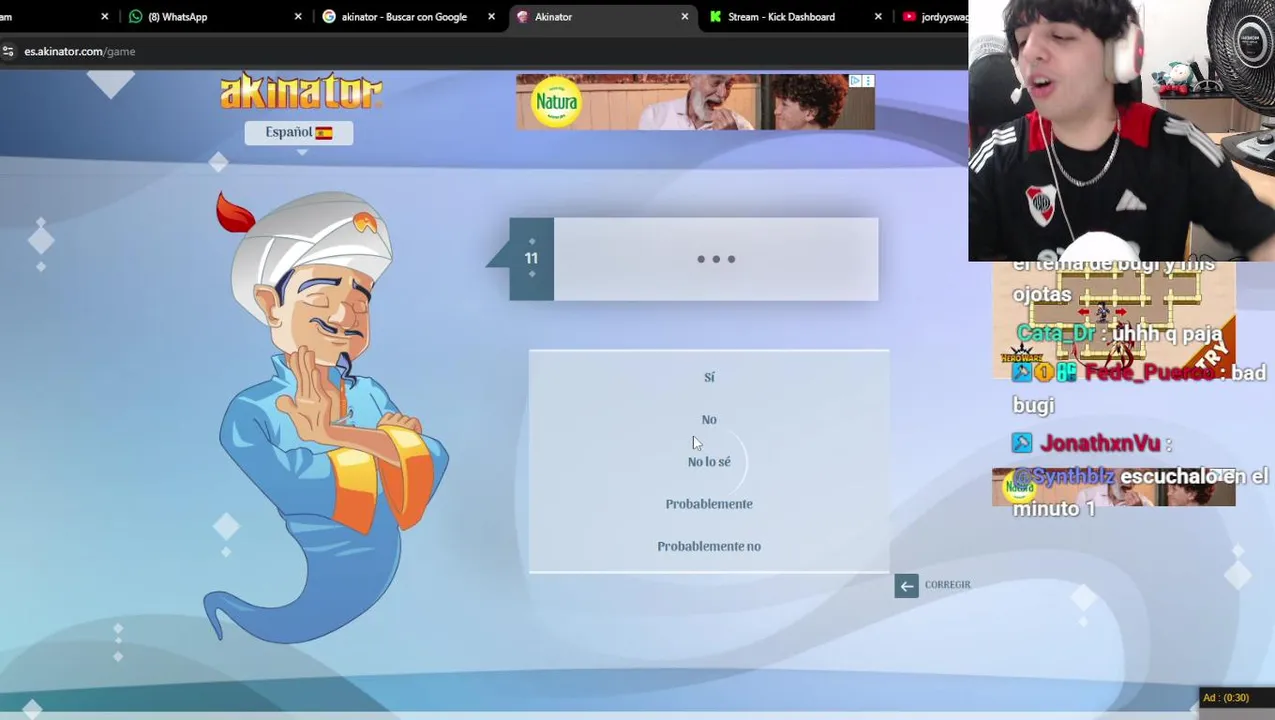Answer "Sí" to Akinator's question

709,377
